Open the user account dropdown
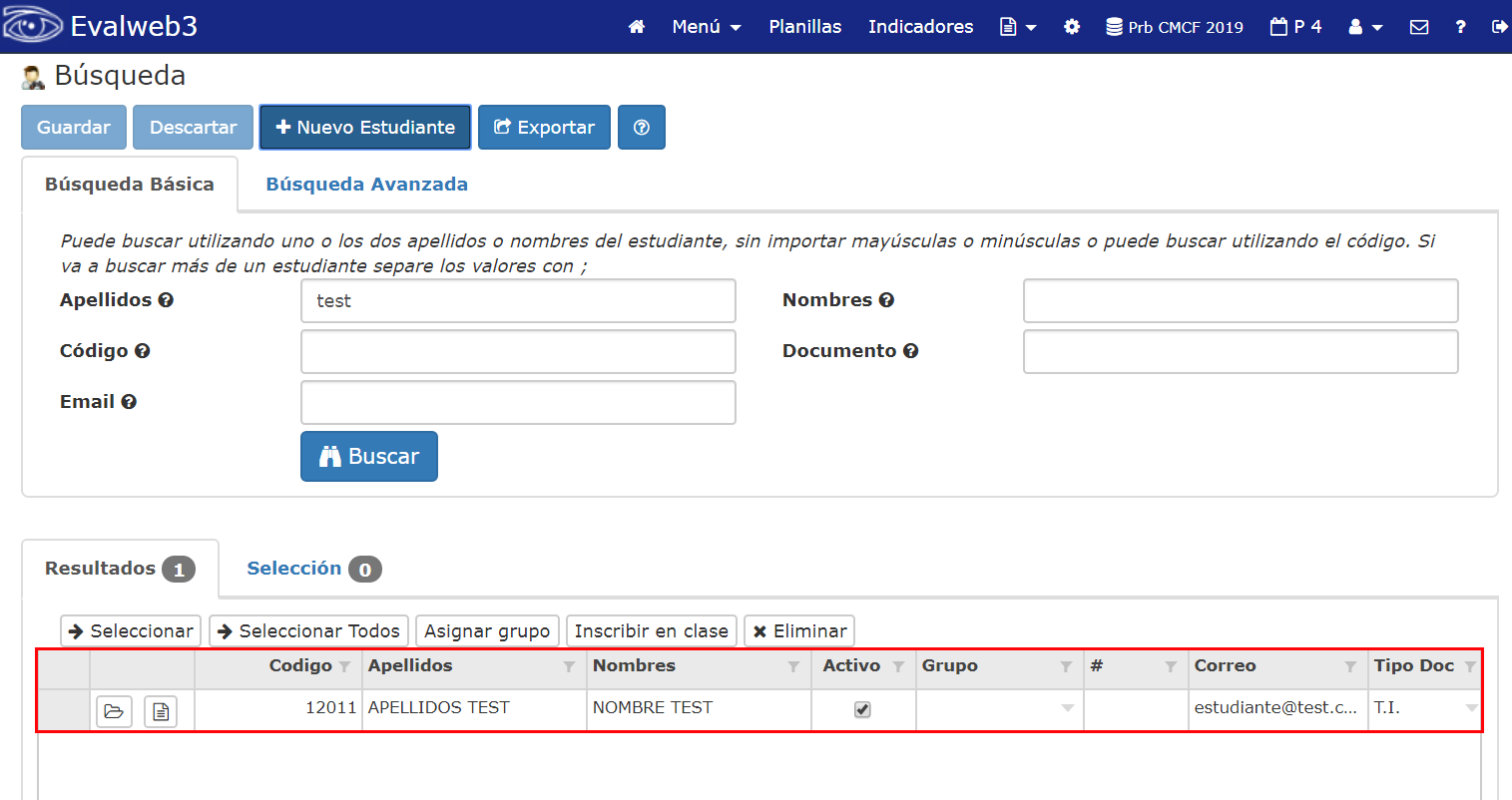1512x800 pixels. coord(1365,27)
